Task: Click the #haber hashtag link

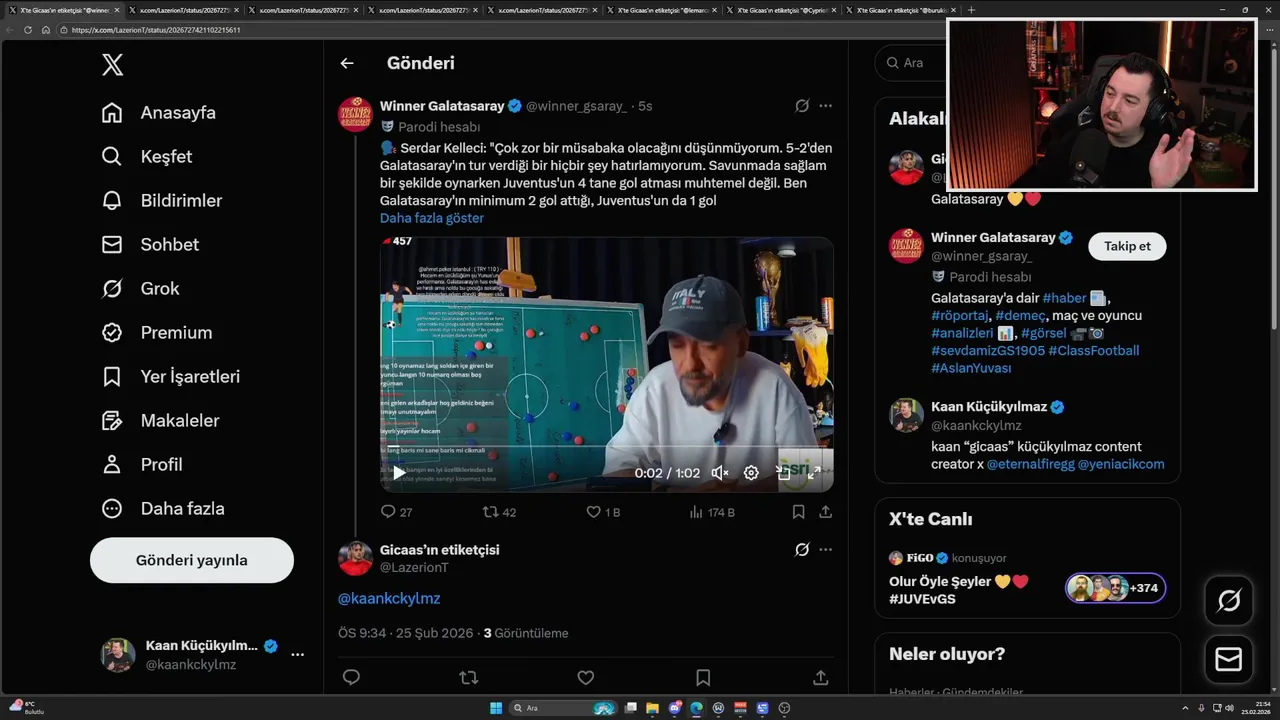Action: point(1064,298)
